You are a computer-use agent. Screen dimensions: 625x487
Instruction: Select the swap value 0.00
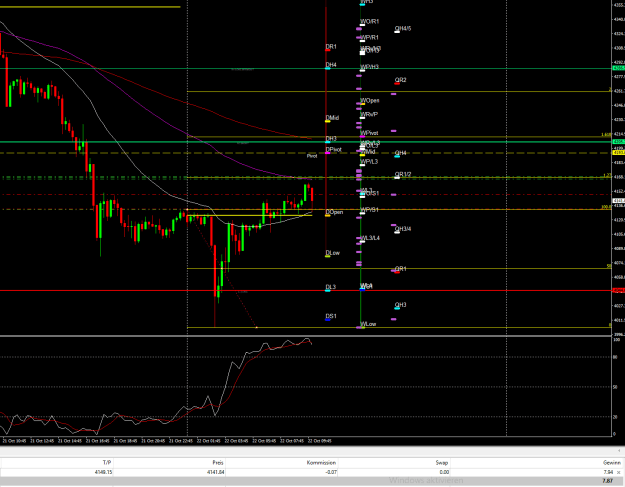444,472
